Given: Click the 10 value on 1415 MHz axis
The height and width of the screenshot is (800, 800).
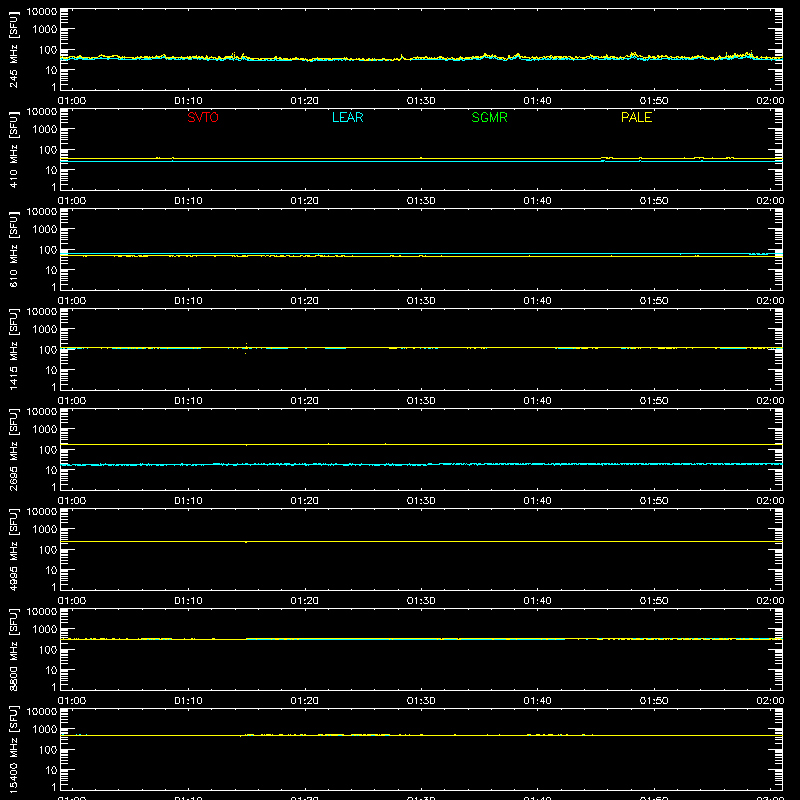Looking at the screenshot, I should click(x=51, y=370).
